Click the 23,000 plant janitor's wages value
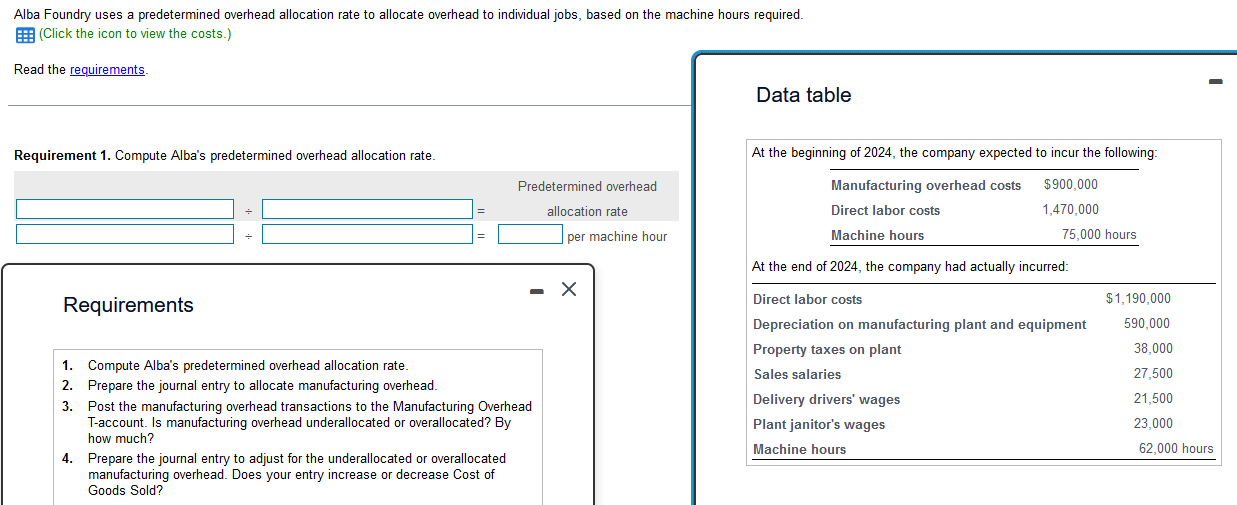1237x505 pixels. [1154, 424]
